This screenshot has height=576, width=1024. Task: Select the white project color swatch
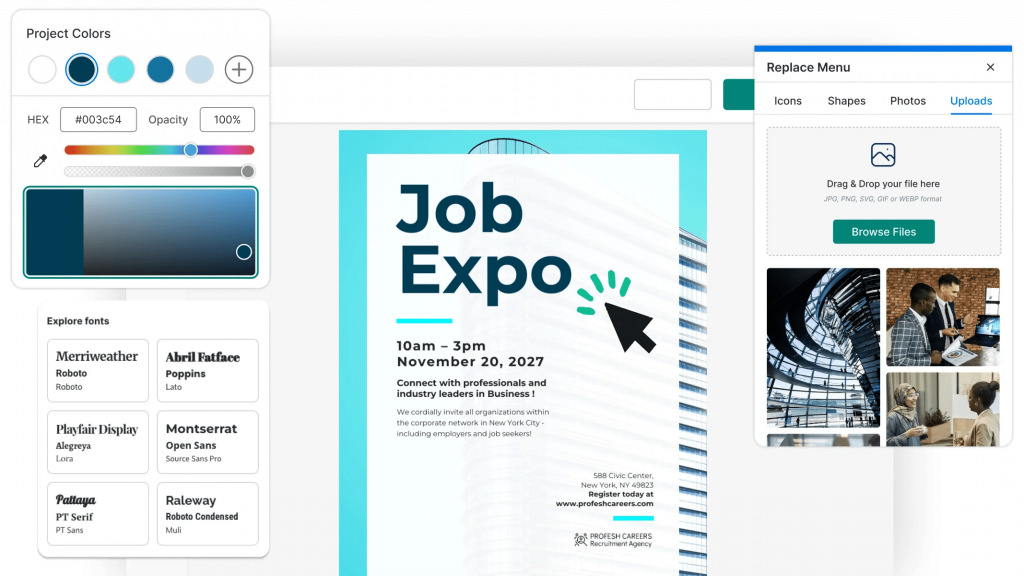pyautogui.click(x=42, y=69)
